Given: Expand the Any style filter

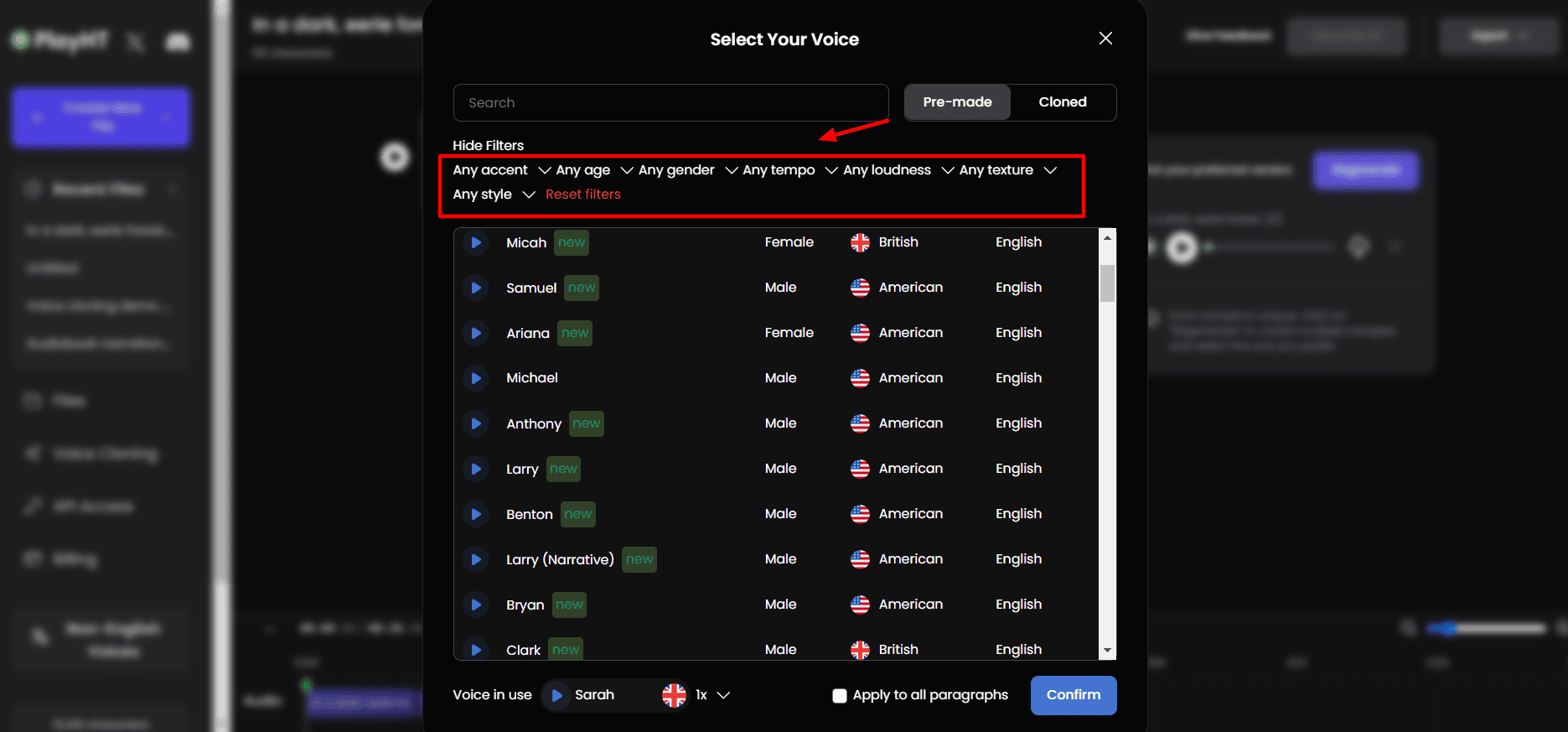Looking at the screenshot, I should (493, 195).
